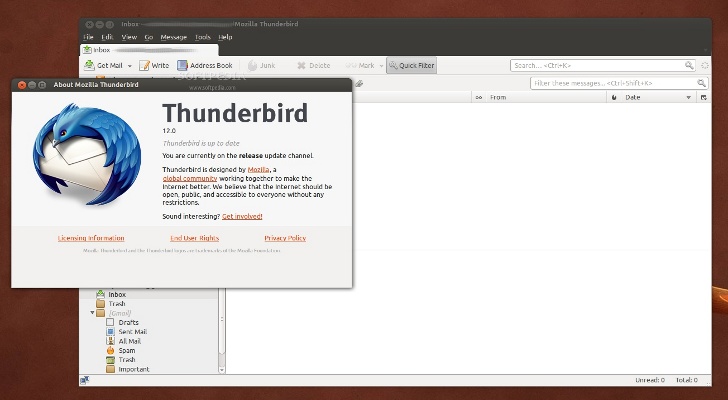This screenshot has height=400, width=728.
Task: Click the Junk toolbar button
Action: [261, 65]
